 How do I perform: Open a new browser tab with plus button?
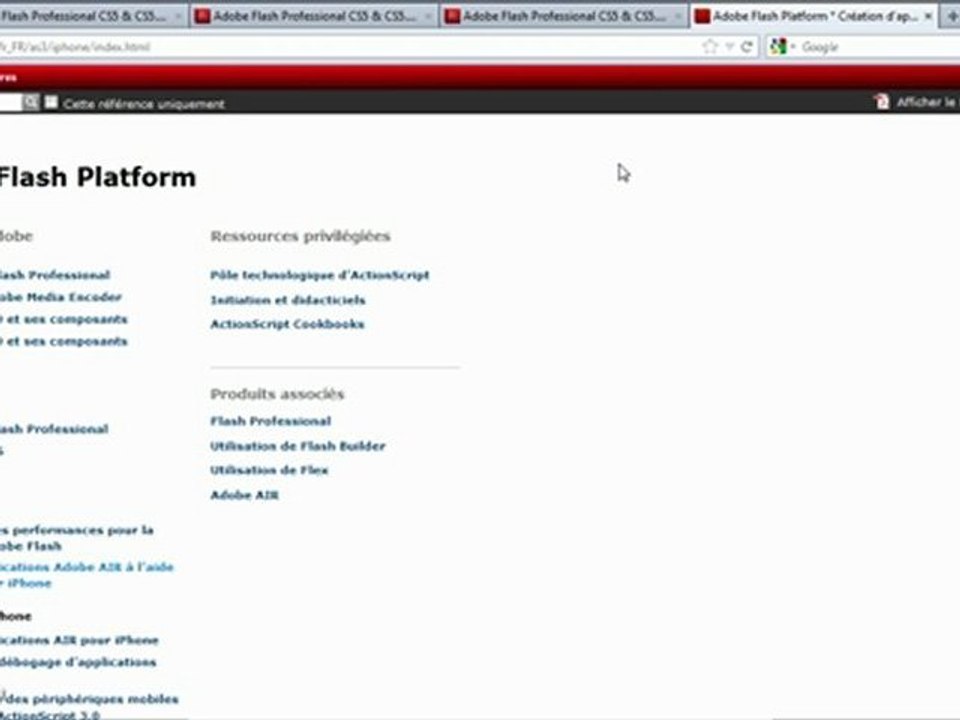952,17
